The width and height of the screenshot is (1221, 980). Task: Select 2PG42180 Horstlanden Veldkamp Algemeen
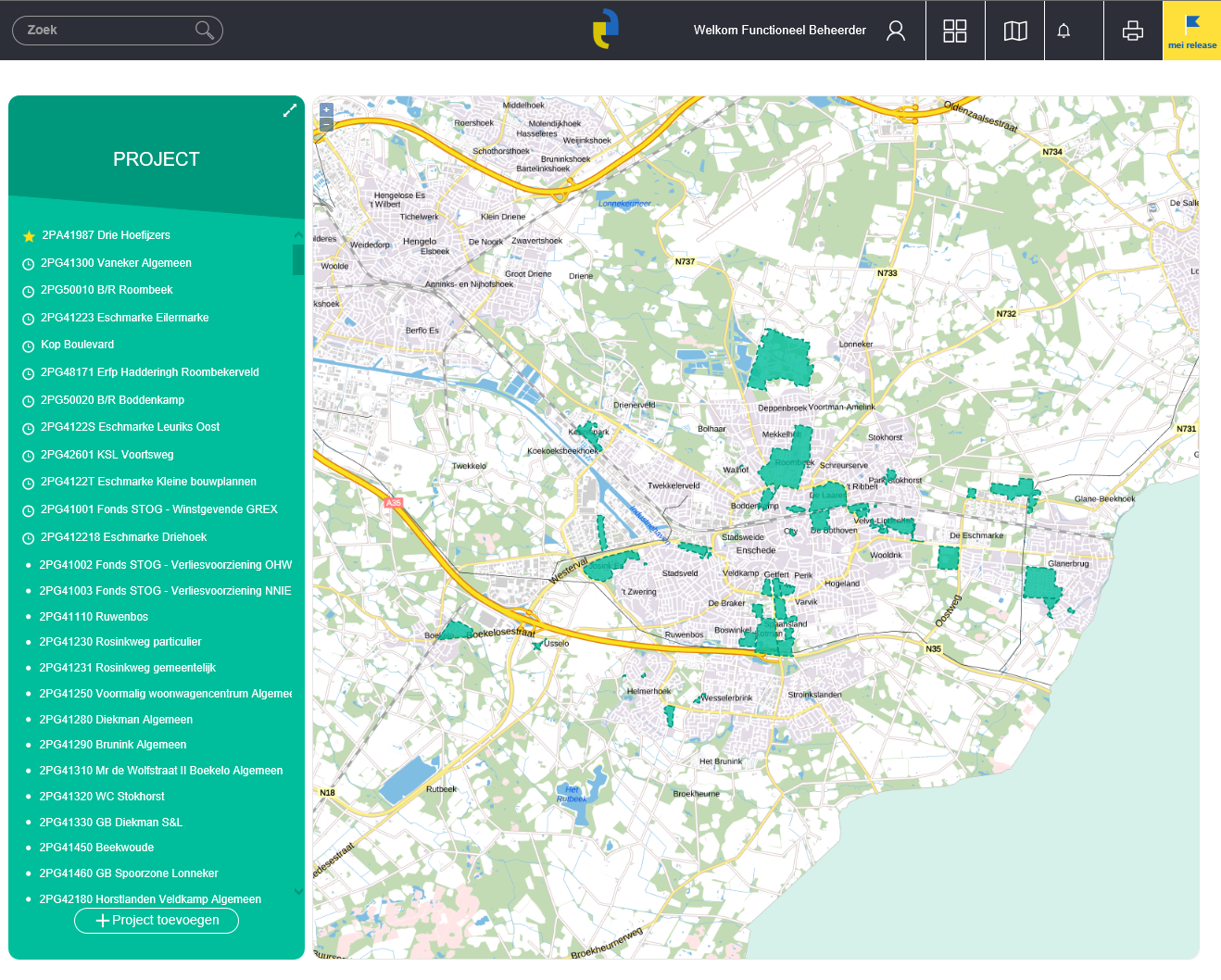click(150, 899)
